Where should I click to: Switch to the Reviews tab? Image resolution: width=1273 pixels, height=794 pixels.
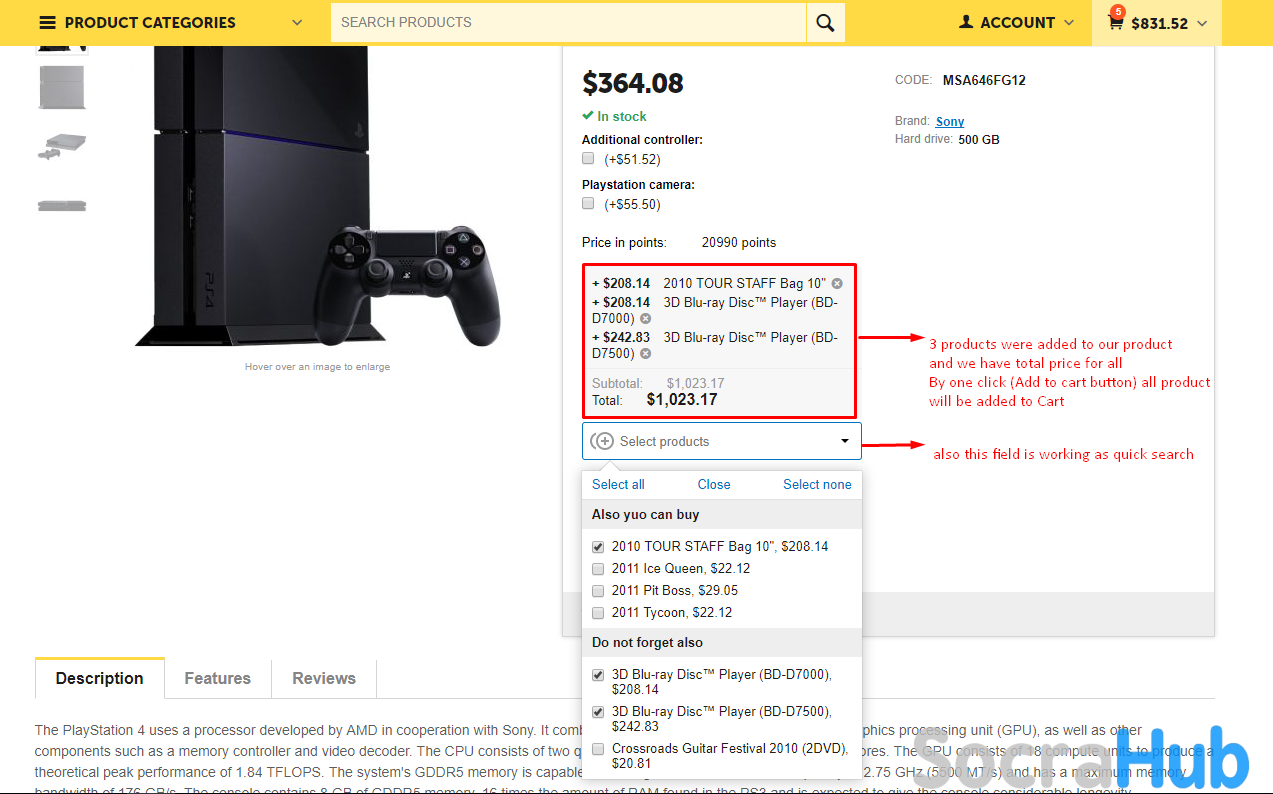point(324,678)
